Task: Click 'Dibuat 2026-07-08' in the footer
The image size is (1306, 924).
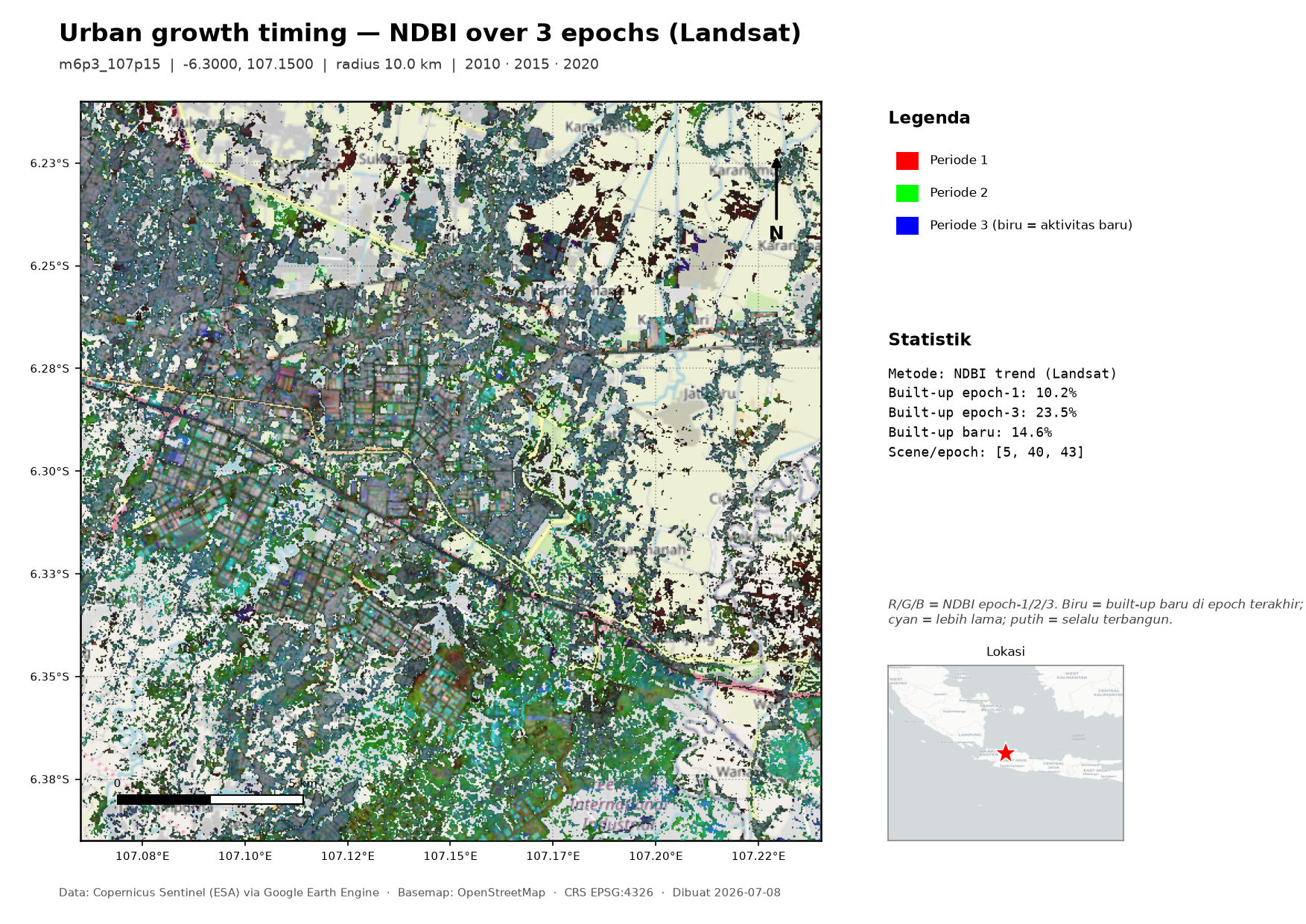Action: (x=726, y=893)
